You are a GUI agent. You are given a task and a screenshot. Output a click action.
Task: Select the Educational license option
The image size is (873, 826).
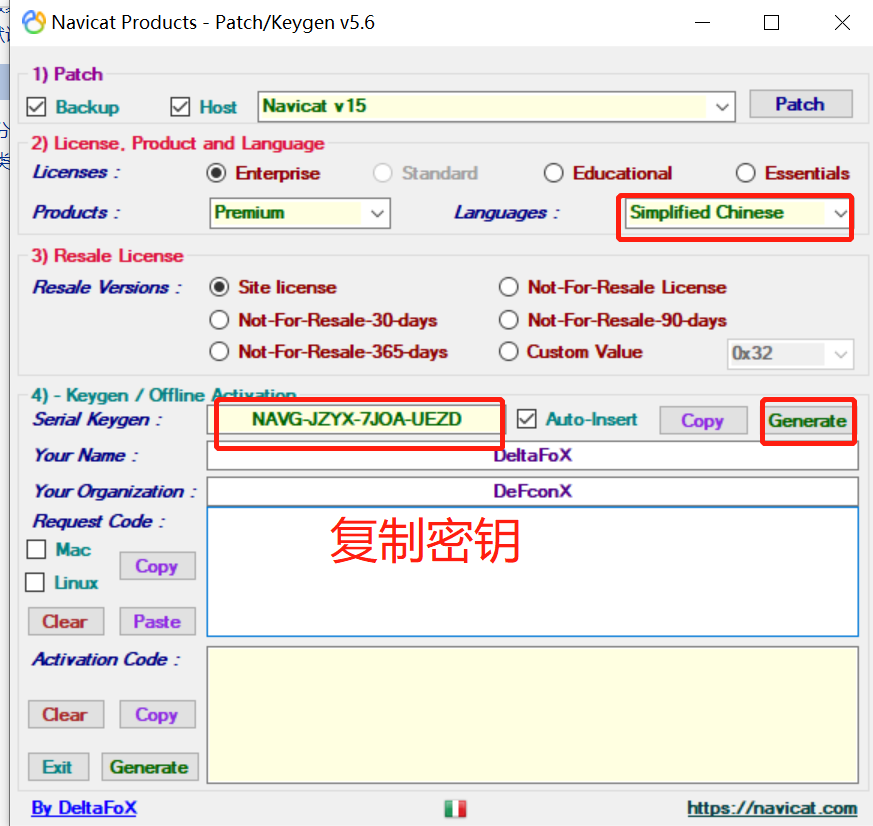click(553, 173)
